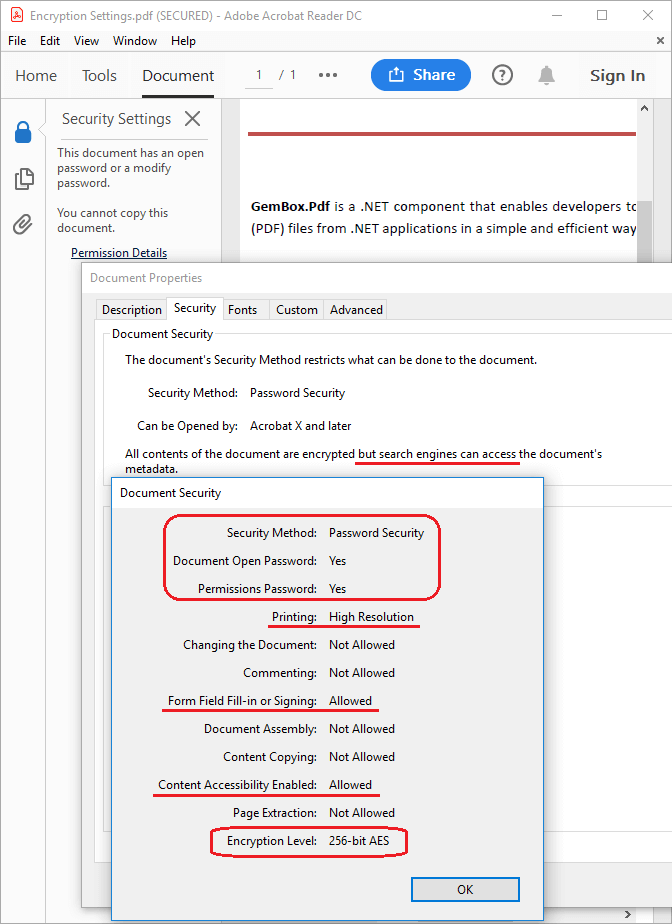Click the security lock icon in sidebar

click(x=22, y=132)
